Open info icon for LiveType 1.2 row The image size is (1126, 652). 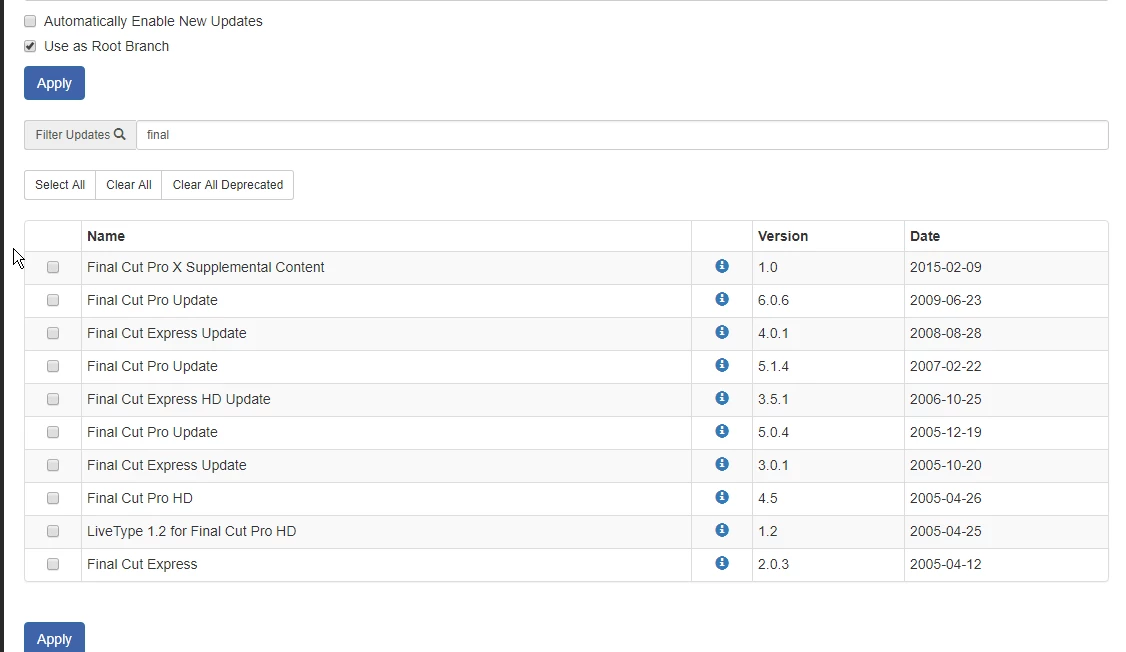(x=722, y=530)
